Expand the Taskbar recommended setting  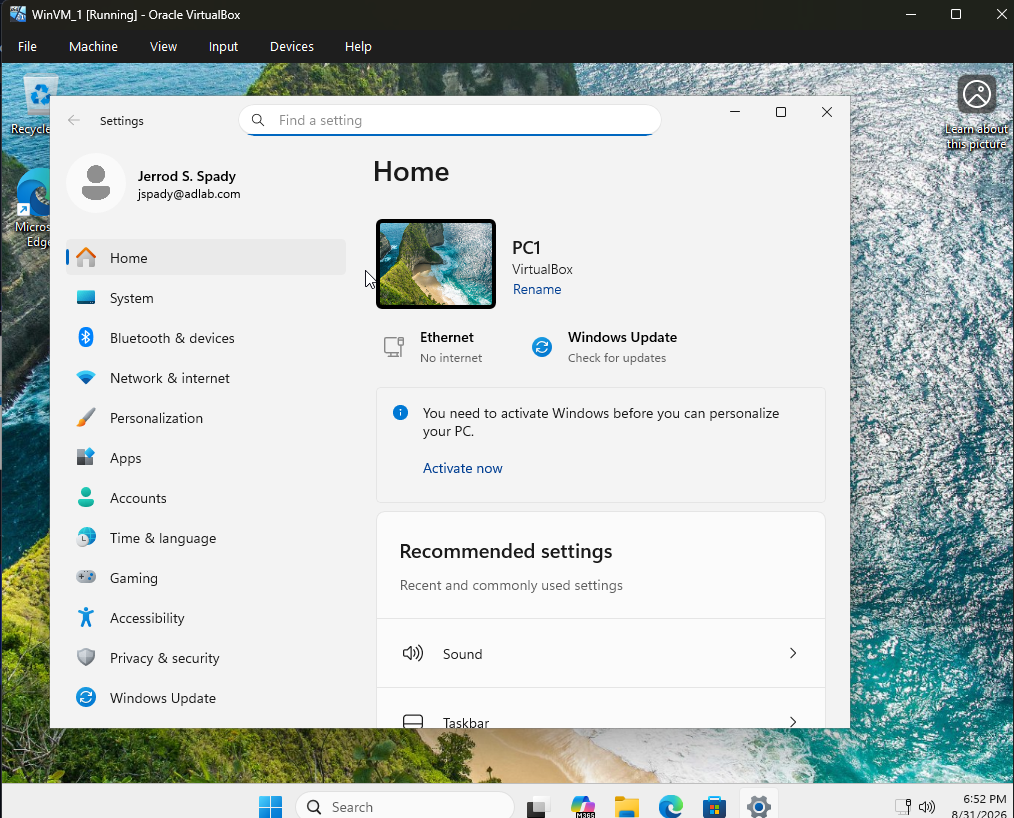tap(601, 708)
